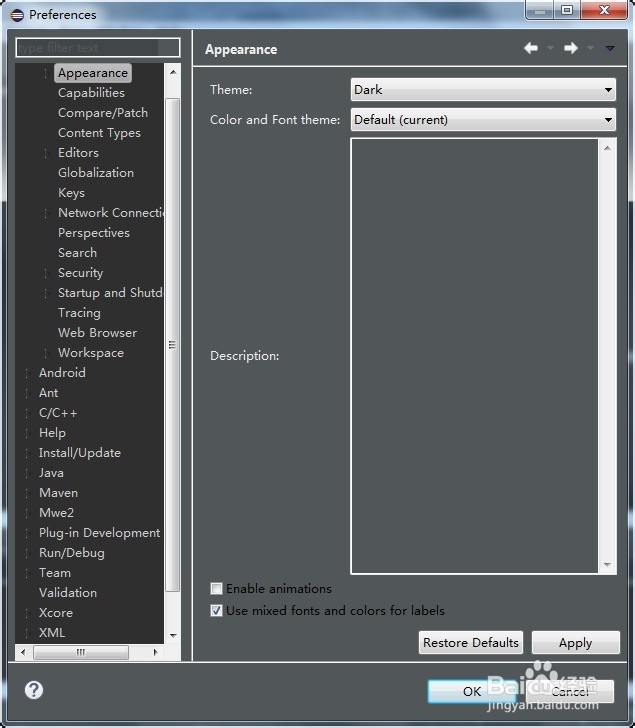Click the tree vertical scrollbar thumb
Viewport: 635px width, 728px height.
tap(172, 345)
